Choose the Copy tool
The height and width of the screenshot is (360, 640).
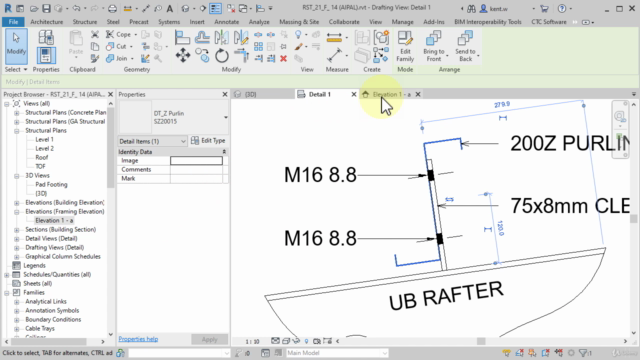[202, 55]
